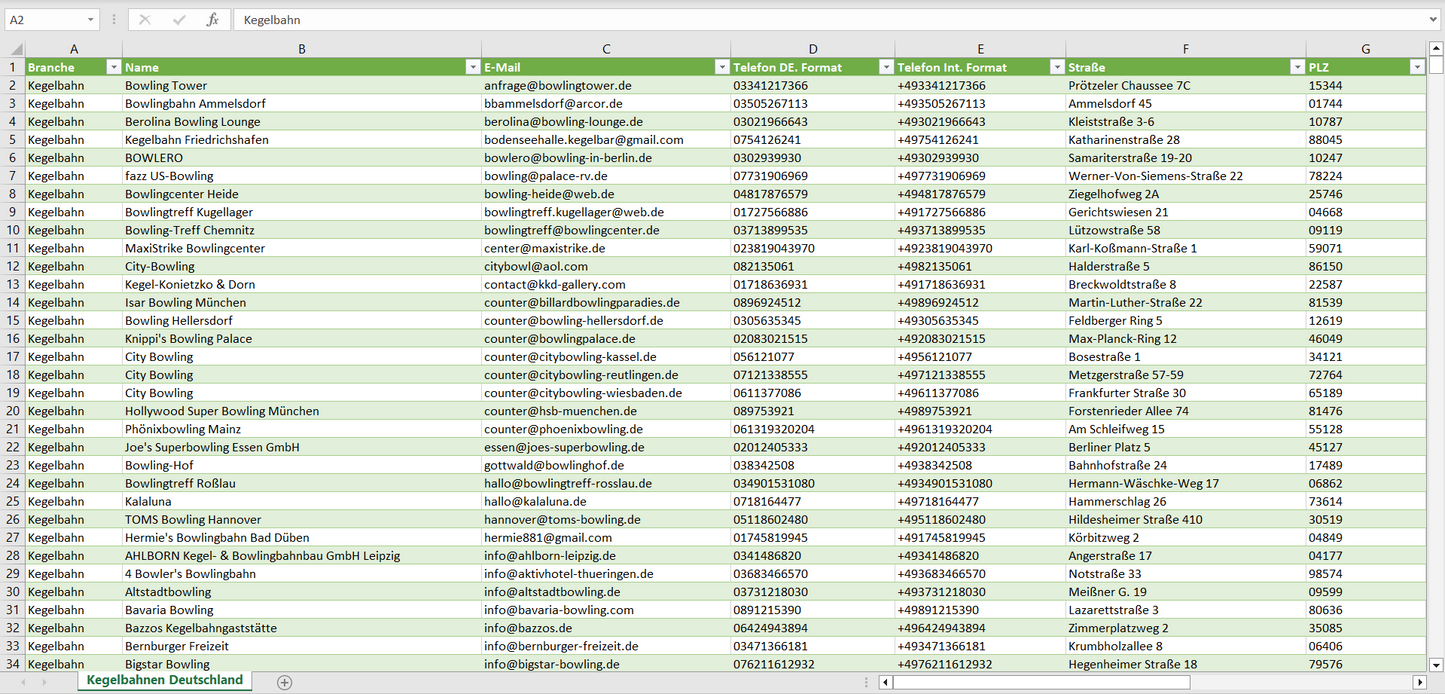This screenshot has height=694, width=1445.
Task: Expand the formula bar with chevron
Action: click(x=1435, y=20)
